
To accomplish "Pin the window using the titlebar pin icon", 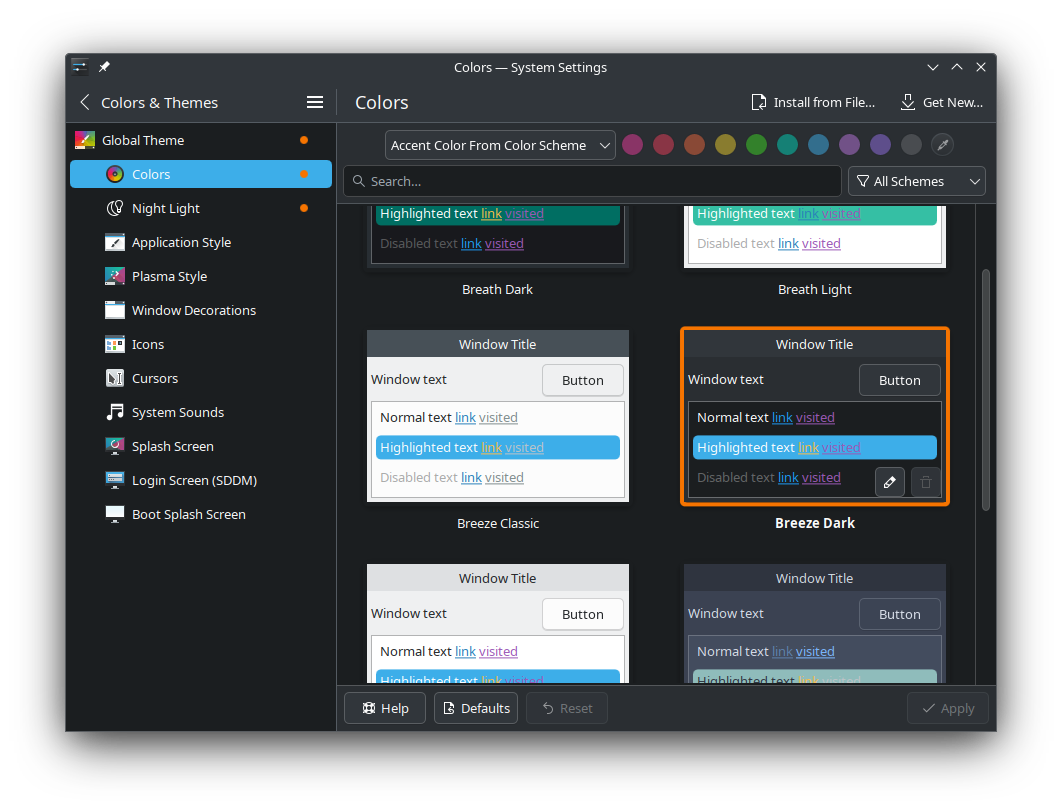I will coord(104,67).
